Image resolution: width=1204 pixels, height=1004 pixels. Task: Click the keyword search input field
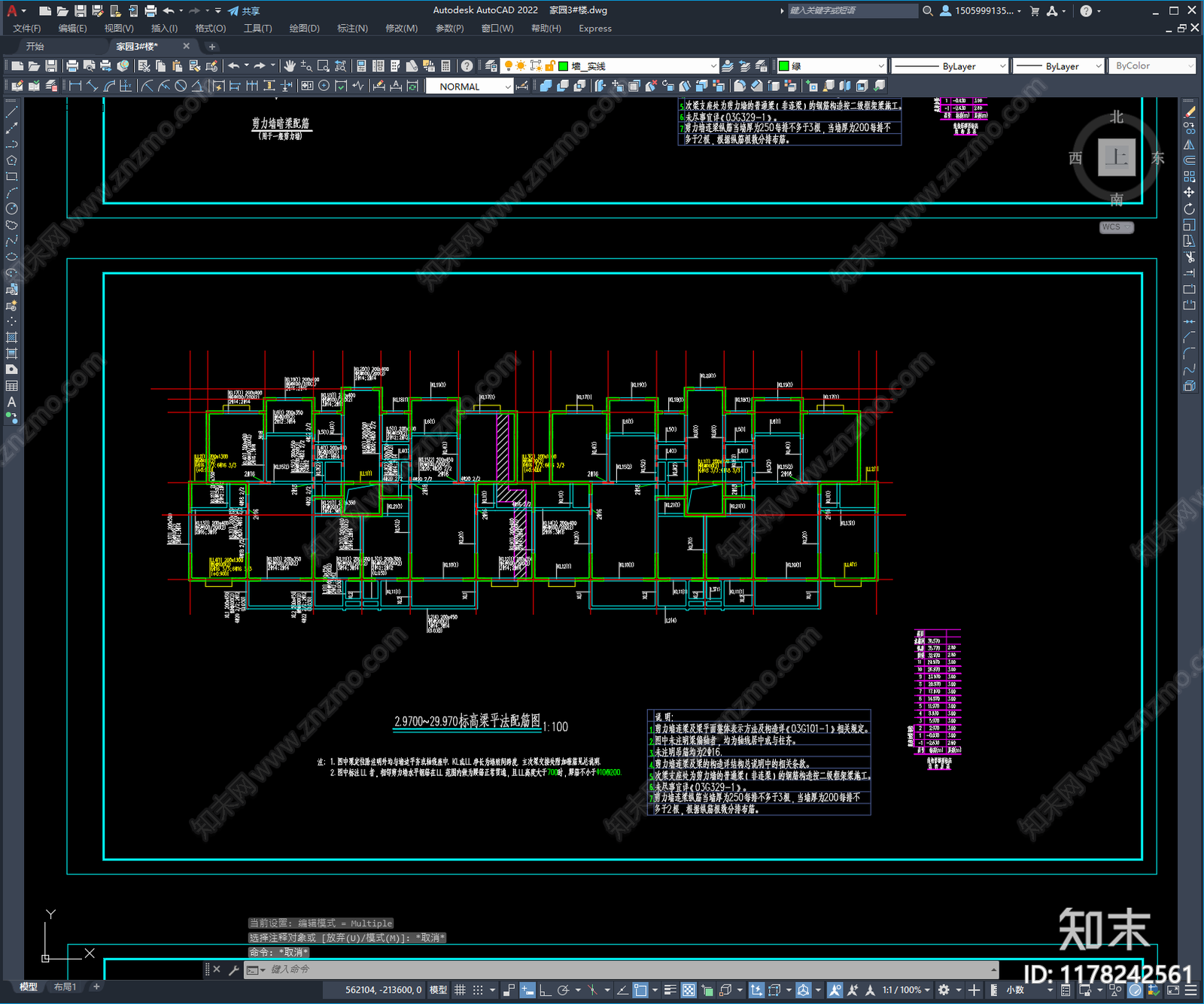(852, 11)
